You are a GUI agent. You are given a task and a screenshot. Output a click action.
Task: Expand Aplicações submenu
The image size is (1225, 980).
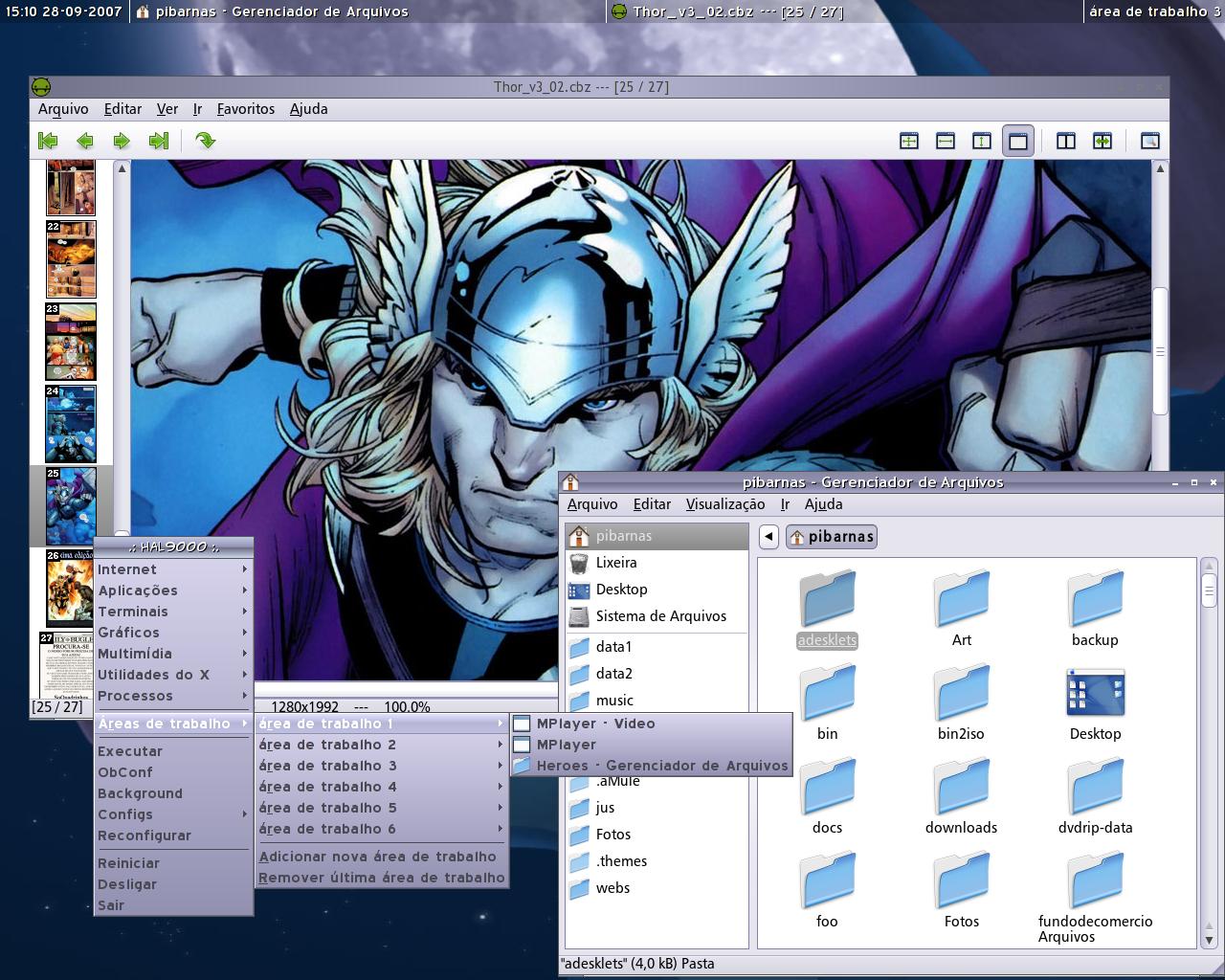[x=172, y=590]
